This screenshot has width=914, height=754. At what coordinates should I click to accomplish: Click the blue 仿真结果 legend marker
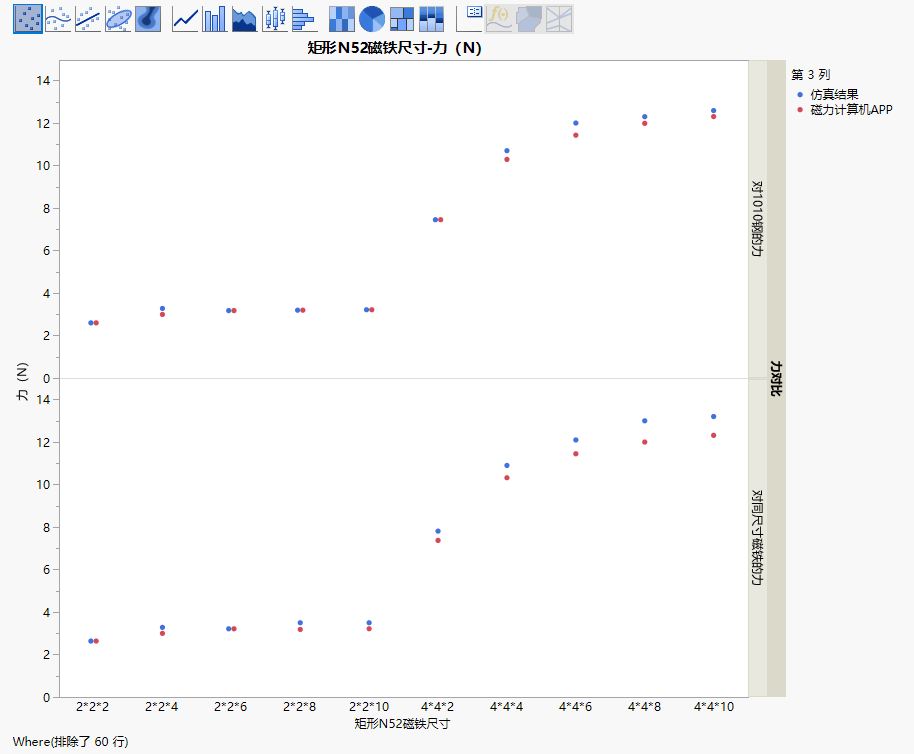tap(800, 94)
